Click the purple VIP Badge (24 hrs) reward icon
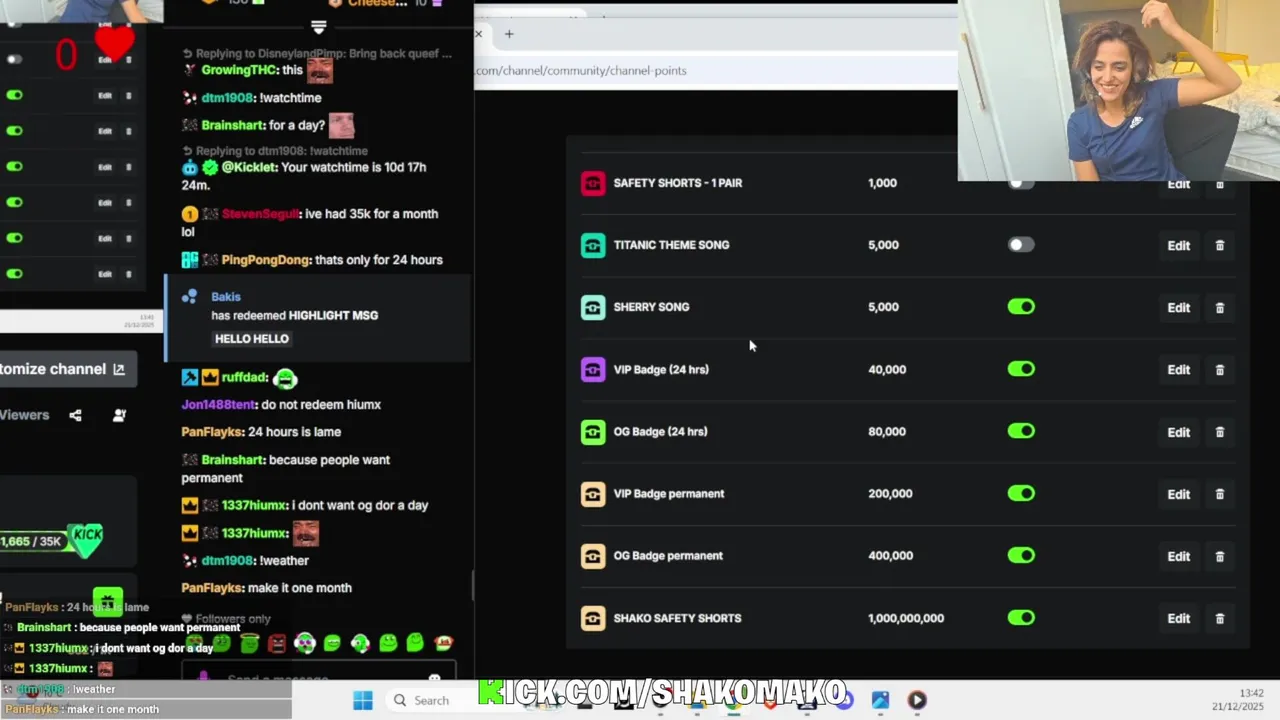Viewport: 1280px width, 720px height. tap(593, 370)
